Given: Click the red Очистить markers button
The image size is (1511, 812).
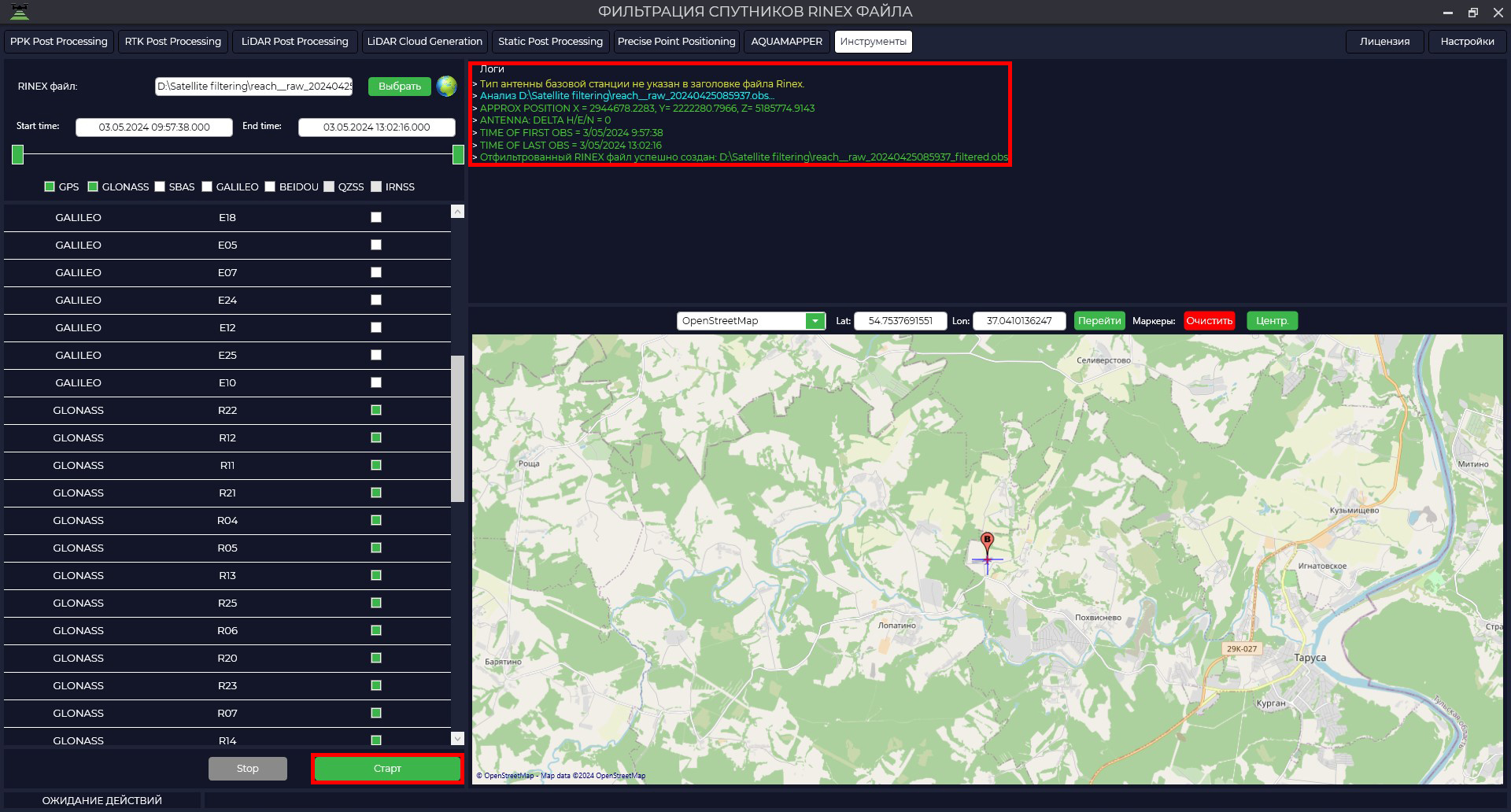Looking at the screenshot, I should tap(1210, 321).
